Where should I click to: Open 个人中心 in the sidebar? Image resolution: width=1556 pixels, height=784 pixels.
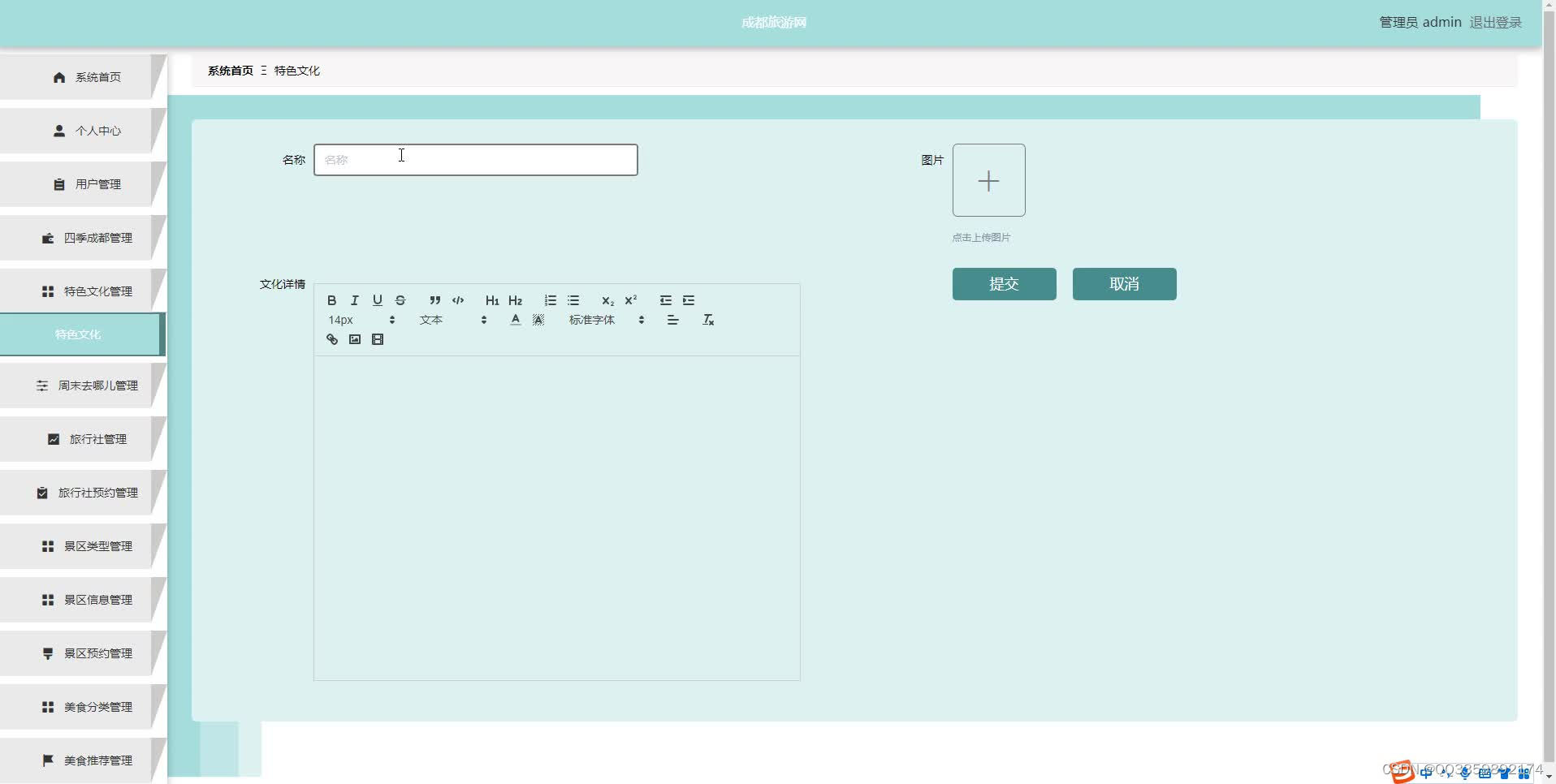point(83,131)
